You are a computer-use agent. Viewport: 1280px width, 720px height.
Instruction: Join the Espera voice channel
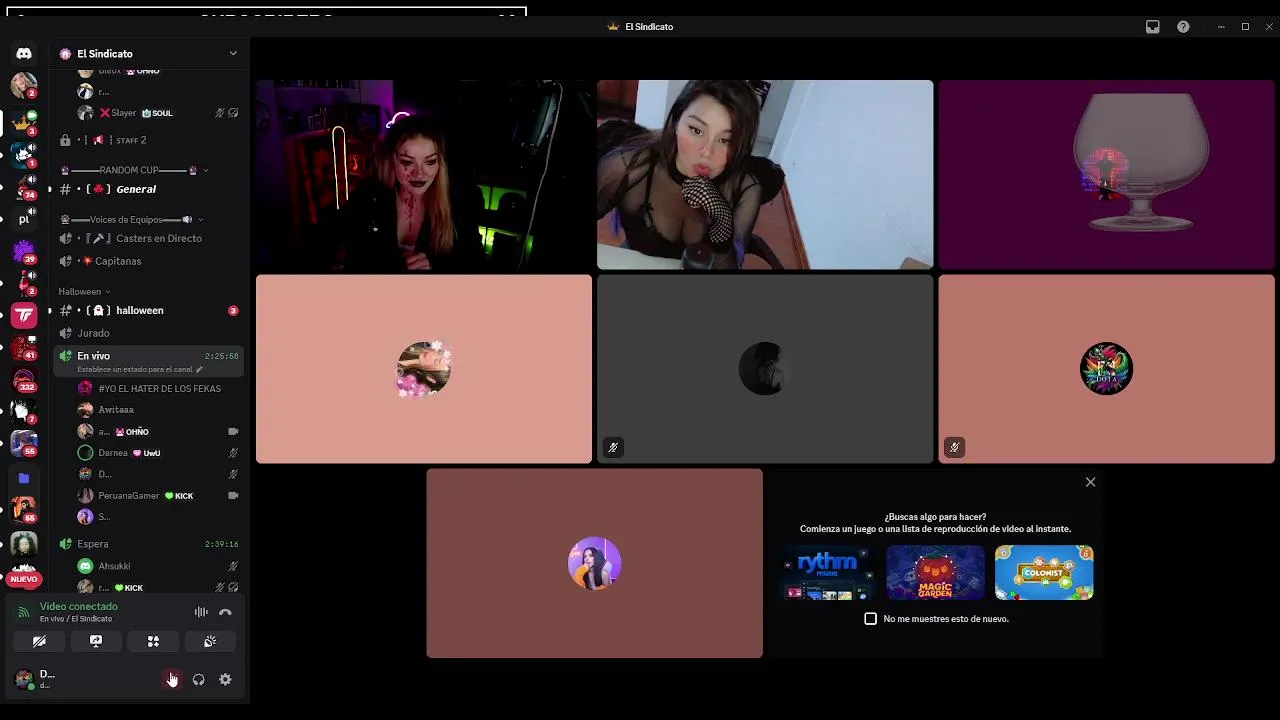(150, 544)
